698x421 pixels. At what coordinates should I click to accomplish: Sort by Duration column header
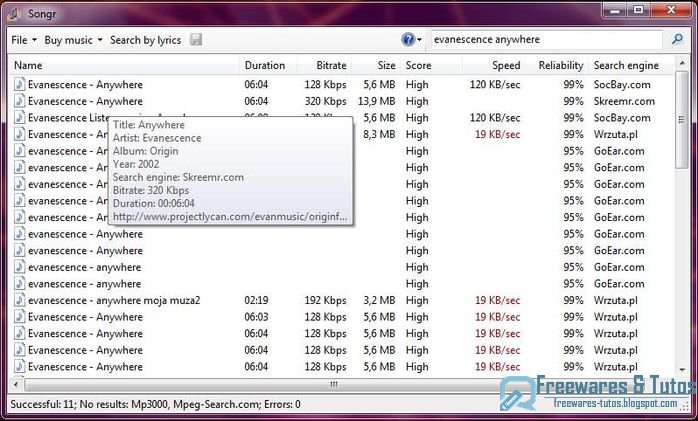coord(268,65)
